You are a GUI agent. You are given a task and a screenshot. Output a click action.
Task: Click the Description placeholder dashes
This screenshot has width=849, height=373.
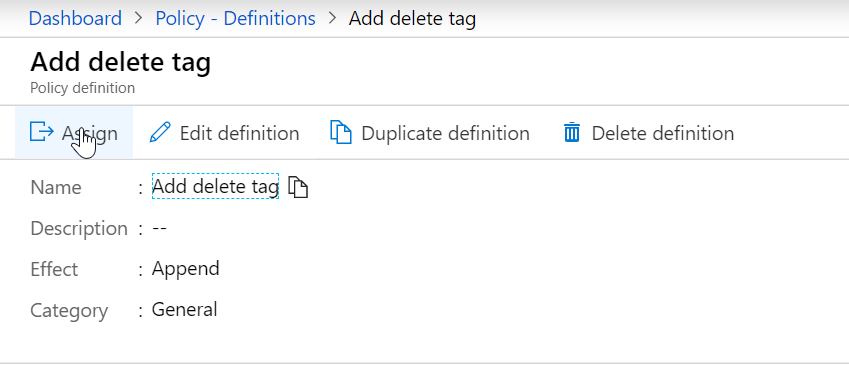[159, 228]
